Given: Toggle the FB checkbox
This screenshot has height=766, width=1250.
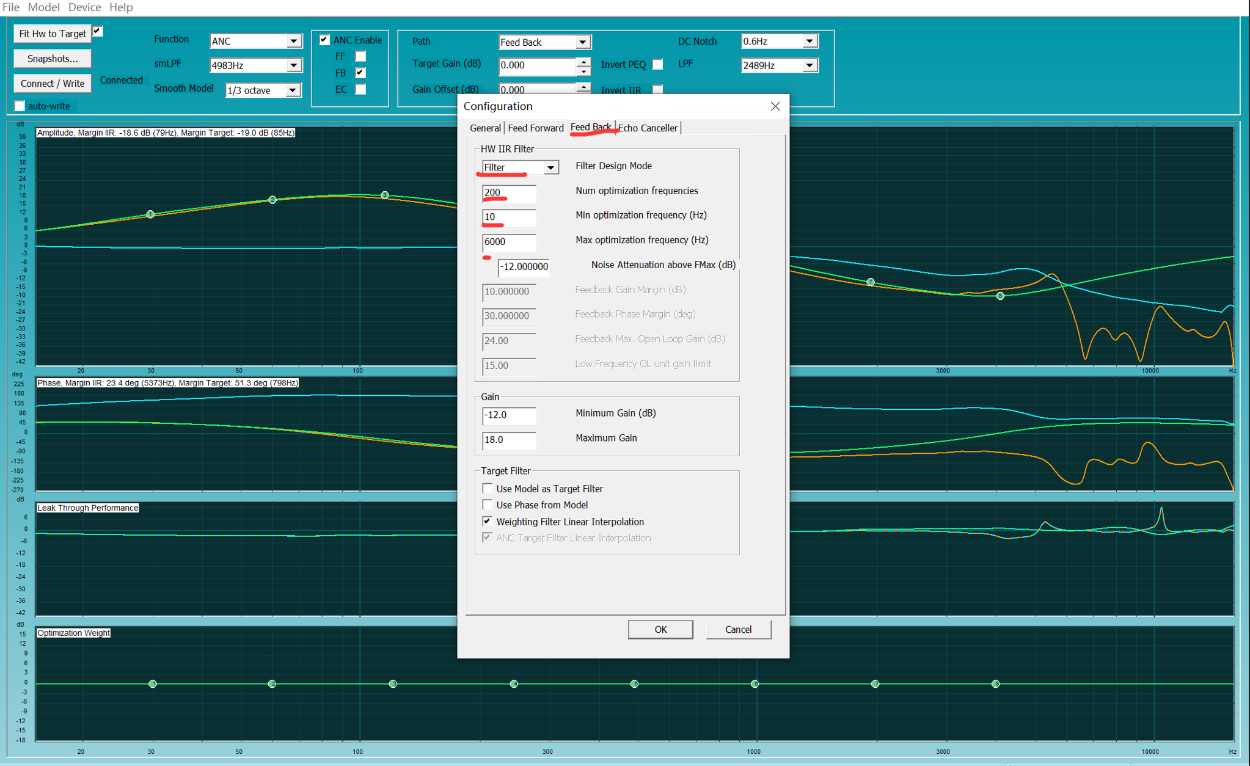Looking at the screenshot, I should click(361, 73).
